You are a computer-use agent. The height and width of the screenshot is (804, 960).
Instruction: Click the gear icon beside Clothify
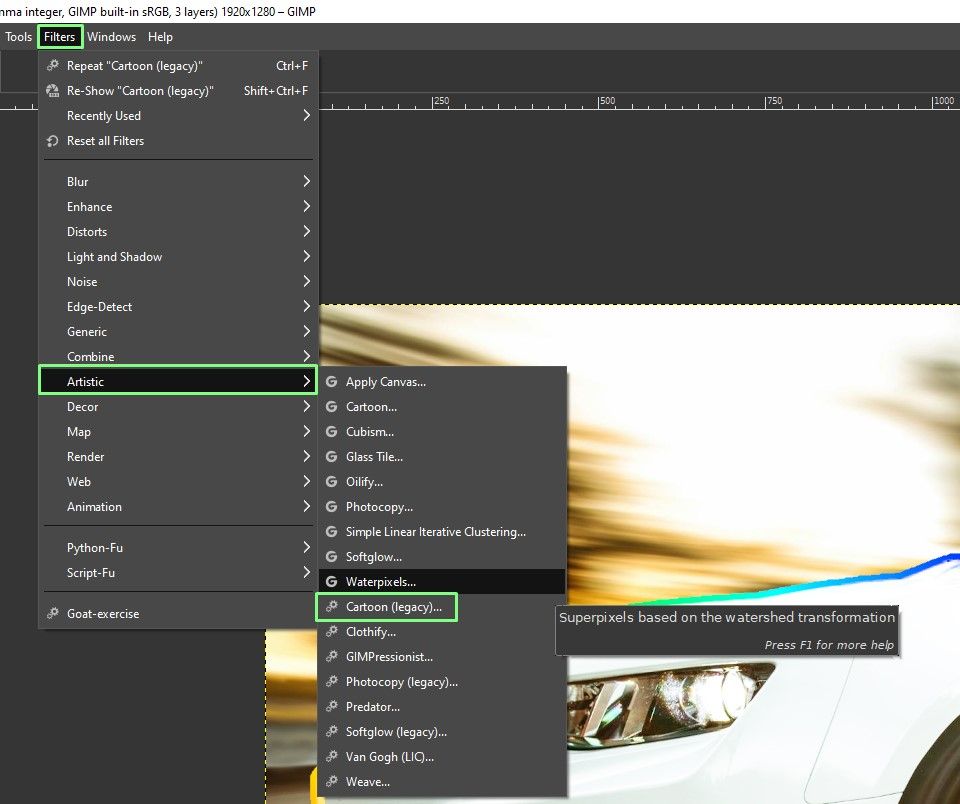click(331, 632)
